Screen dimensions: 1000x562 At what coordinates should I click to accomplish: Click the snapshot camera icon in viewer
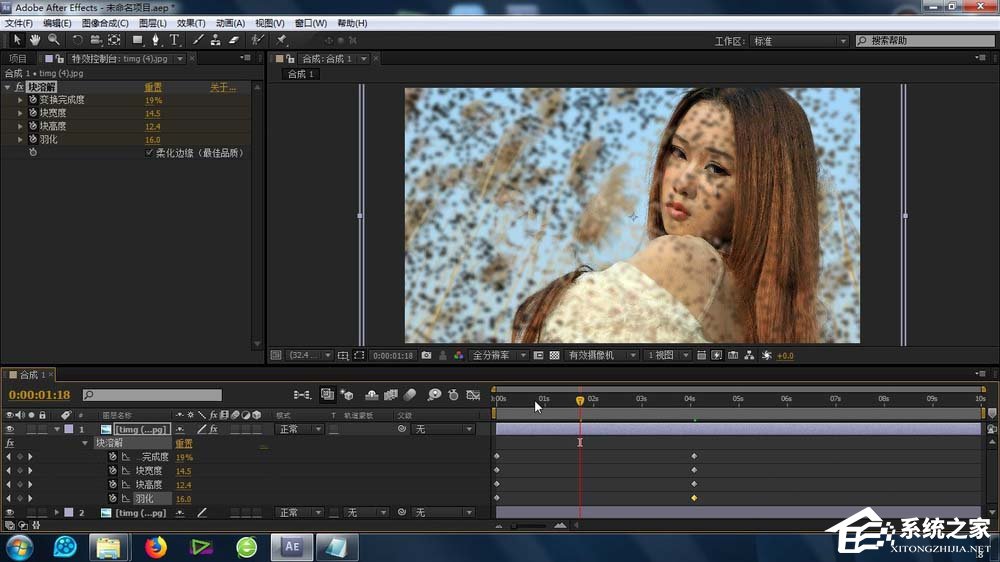click(x=427, y=355)
